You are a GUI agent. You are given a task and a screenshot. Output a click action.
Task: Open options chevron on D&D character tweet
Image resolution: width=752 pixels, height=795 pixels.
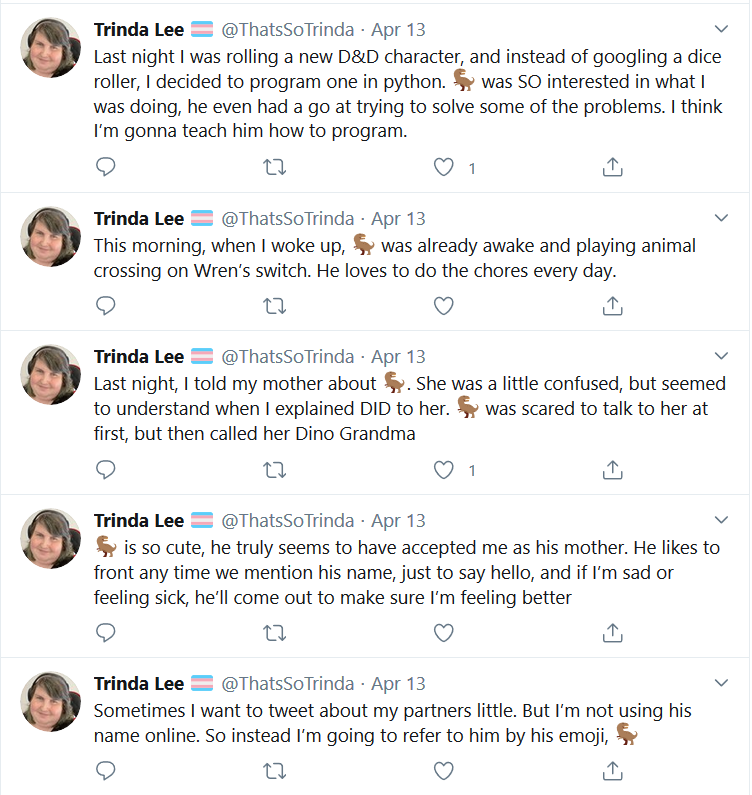click(x=721, y=29)
